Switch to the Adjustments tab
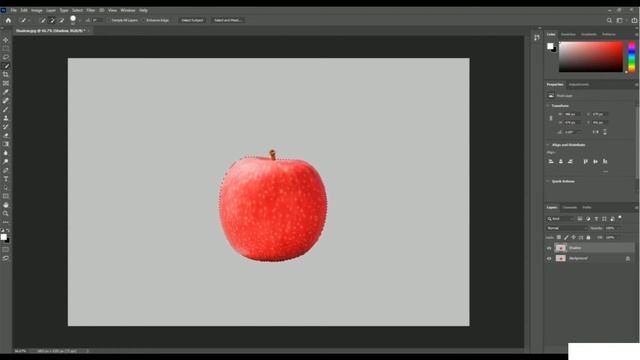Viewport: 640px width, 360px height. click(x=579, y=84)
